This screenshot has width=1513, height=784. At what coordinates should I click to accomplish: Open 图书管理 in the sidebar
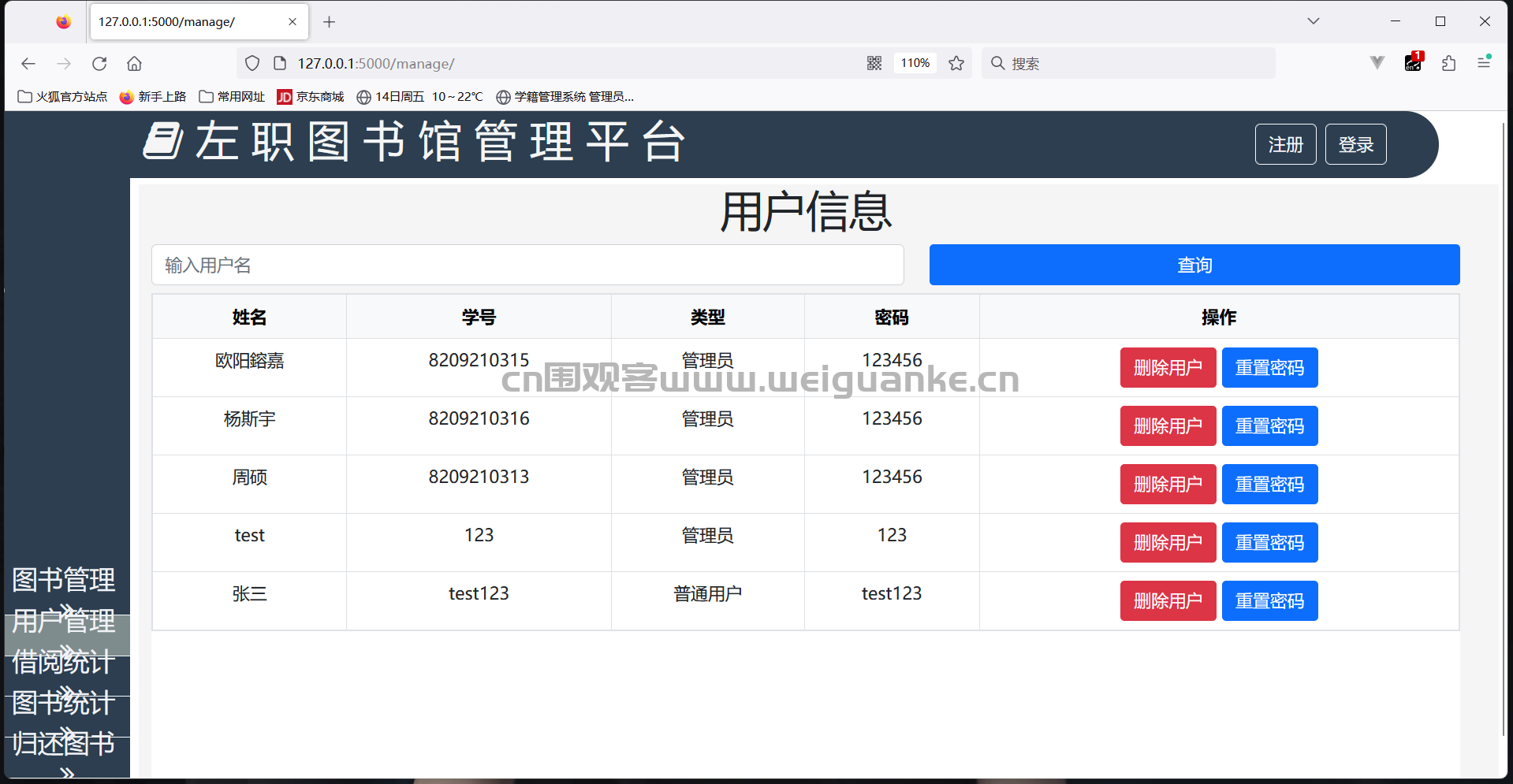64,580
